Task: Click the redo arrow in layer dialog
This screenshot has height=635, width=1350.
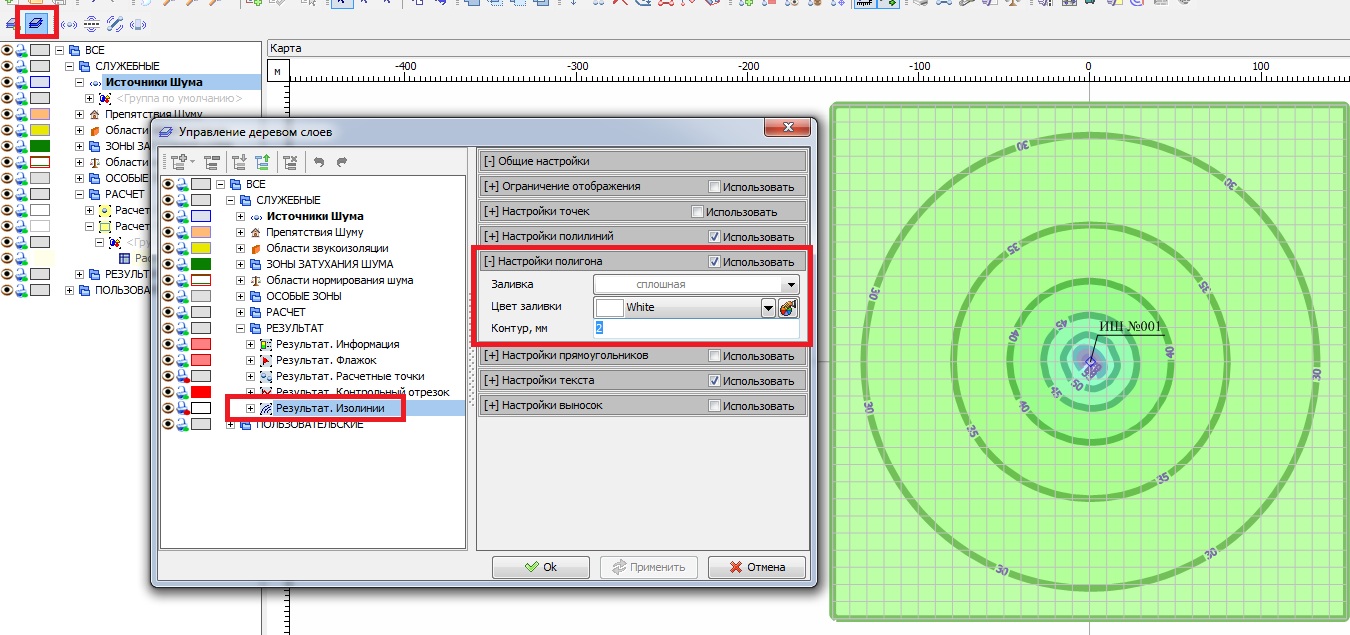Action: point(342,161)
